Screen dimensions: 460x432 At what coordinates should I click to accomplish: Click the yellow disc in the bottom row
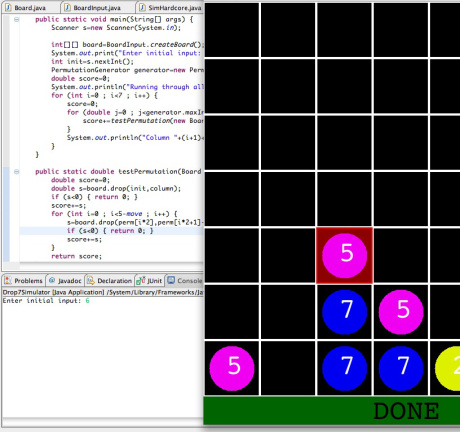[448, 368]
